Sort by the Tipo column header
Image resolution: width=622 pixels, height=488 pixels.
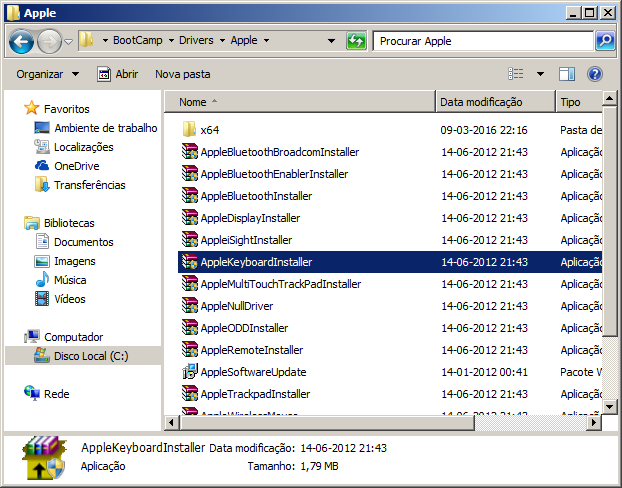(579, 102)
